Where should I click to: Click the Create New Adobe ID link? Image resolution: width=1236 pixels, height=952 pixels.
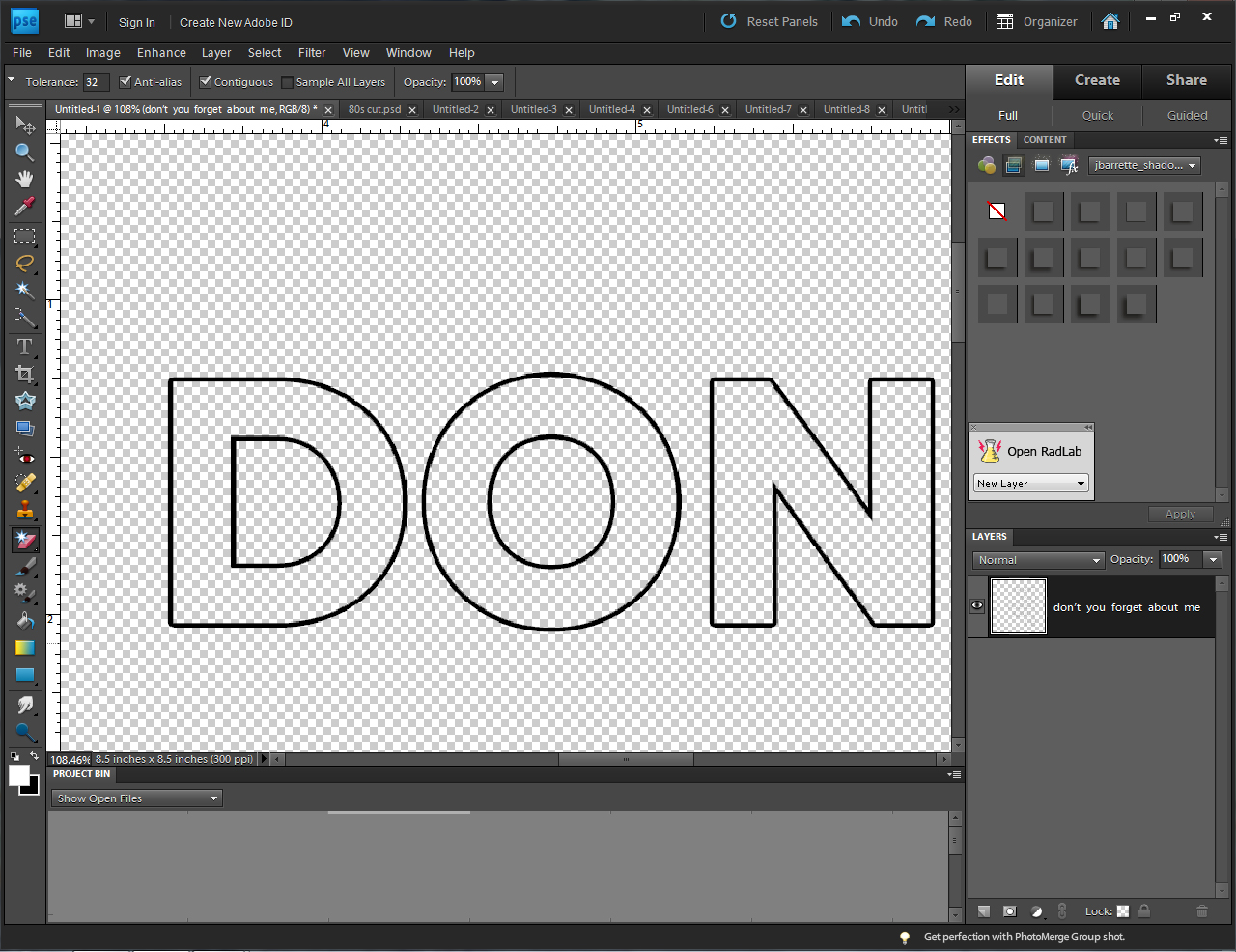[236, 22]
